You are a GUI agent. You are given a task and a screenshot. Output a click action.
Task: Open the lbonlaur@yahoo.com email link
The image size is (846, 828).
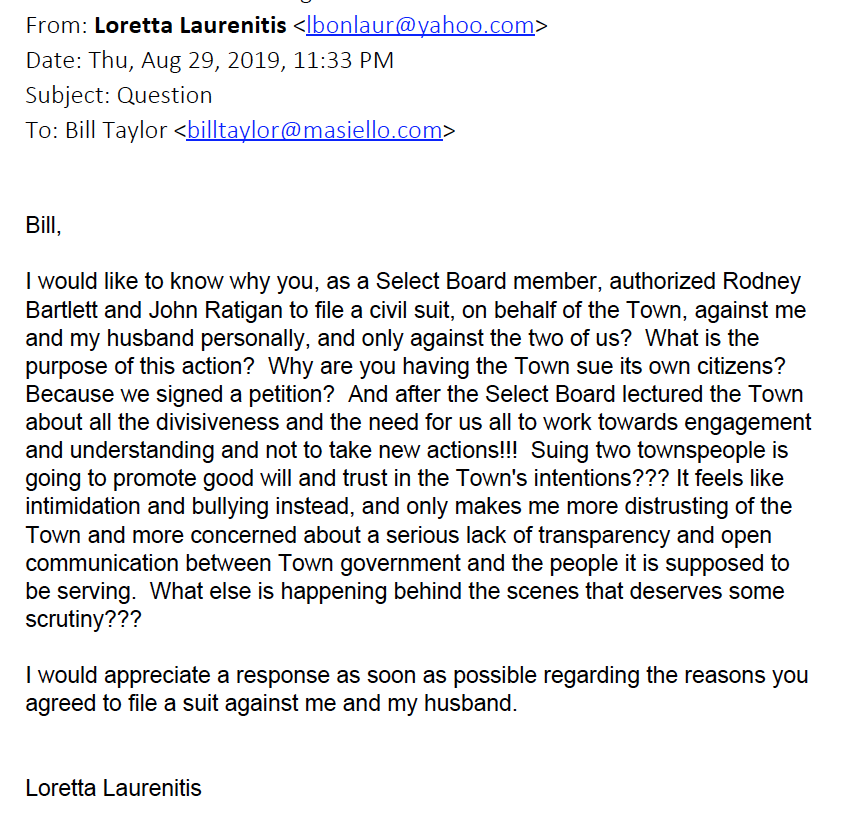(x=420, y=25)
